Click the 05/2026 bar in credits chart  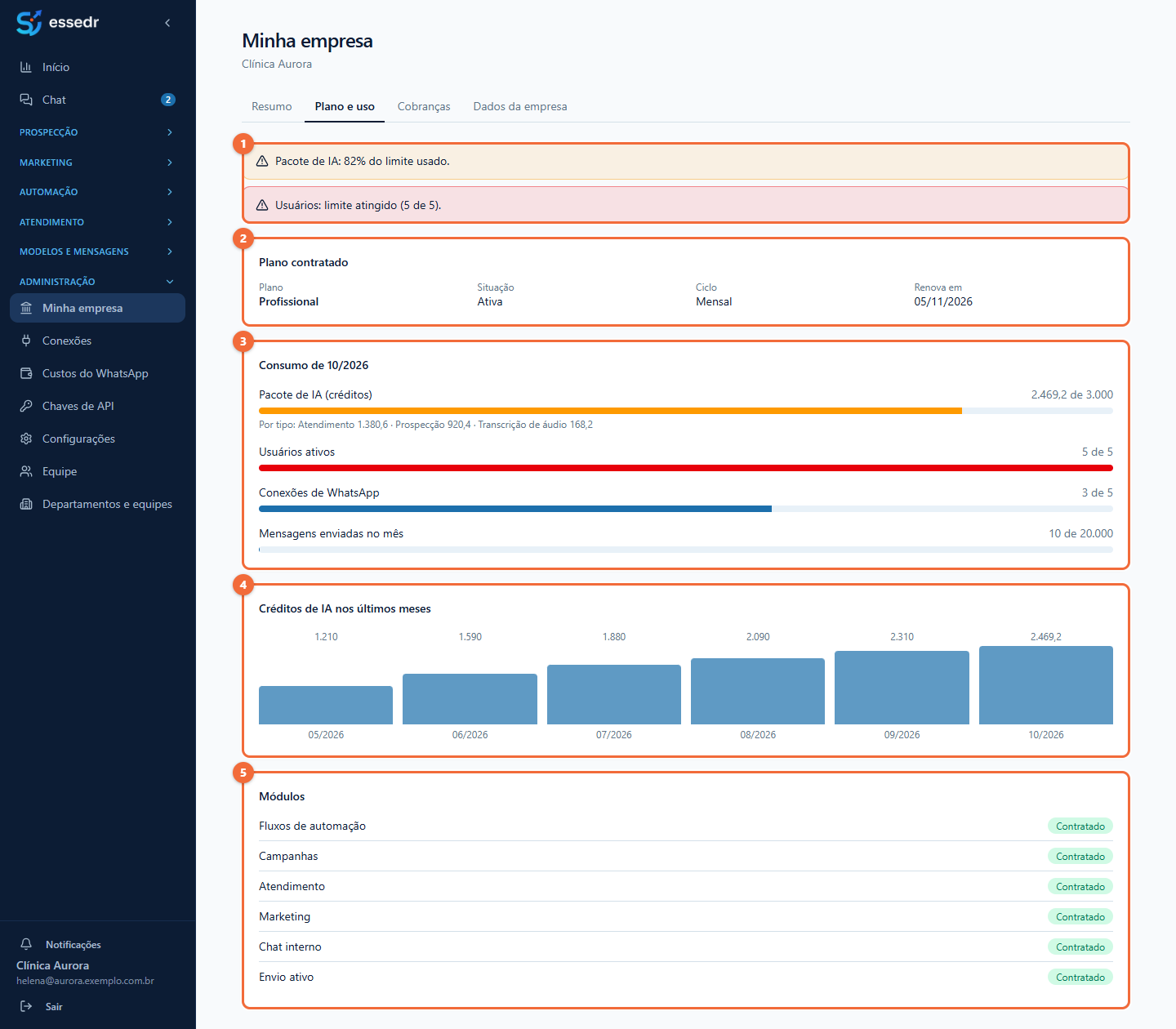pos(326,705)
